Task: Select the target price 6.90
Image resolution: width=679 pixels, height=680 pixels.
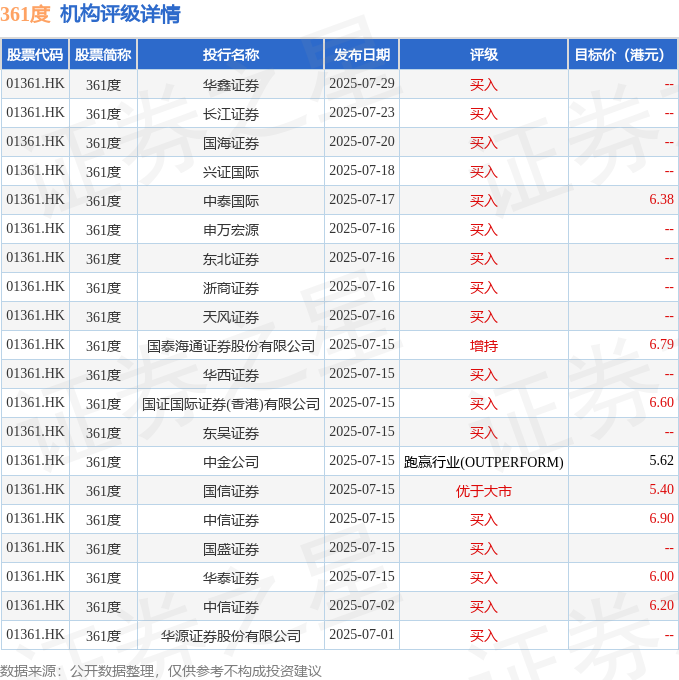Action: tap(661, 519)
